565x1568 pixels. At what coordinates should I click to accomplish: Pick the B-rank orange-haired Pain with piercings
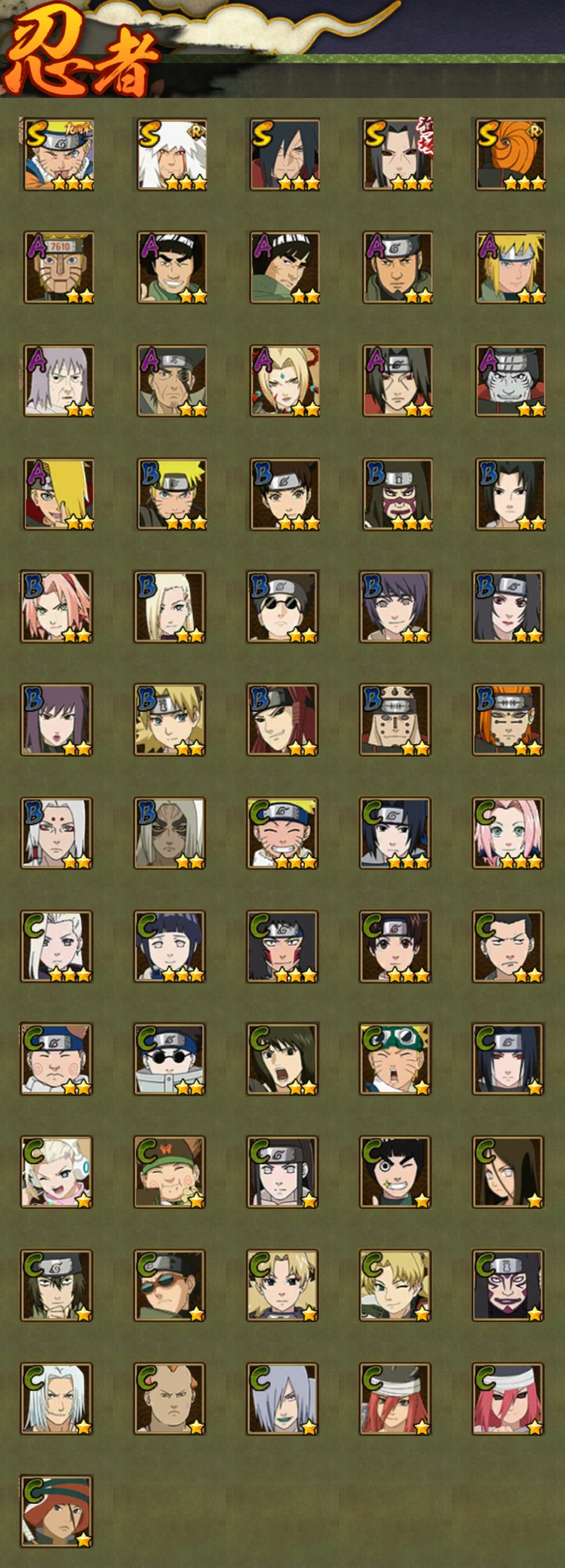pos(508,720)
